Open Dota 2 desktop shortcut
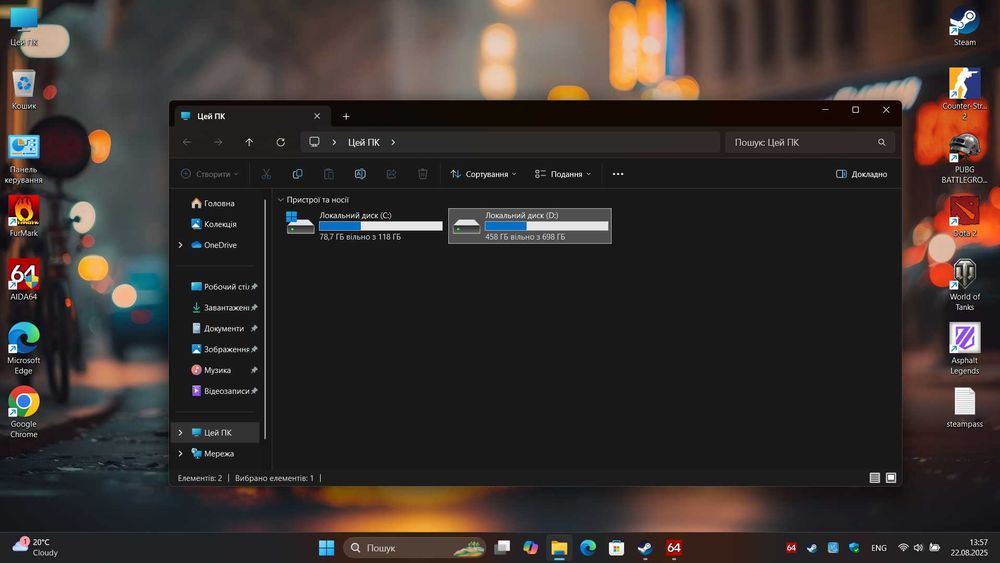The image size is (1000, 563). tap(964, 217)
